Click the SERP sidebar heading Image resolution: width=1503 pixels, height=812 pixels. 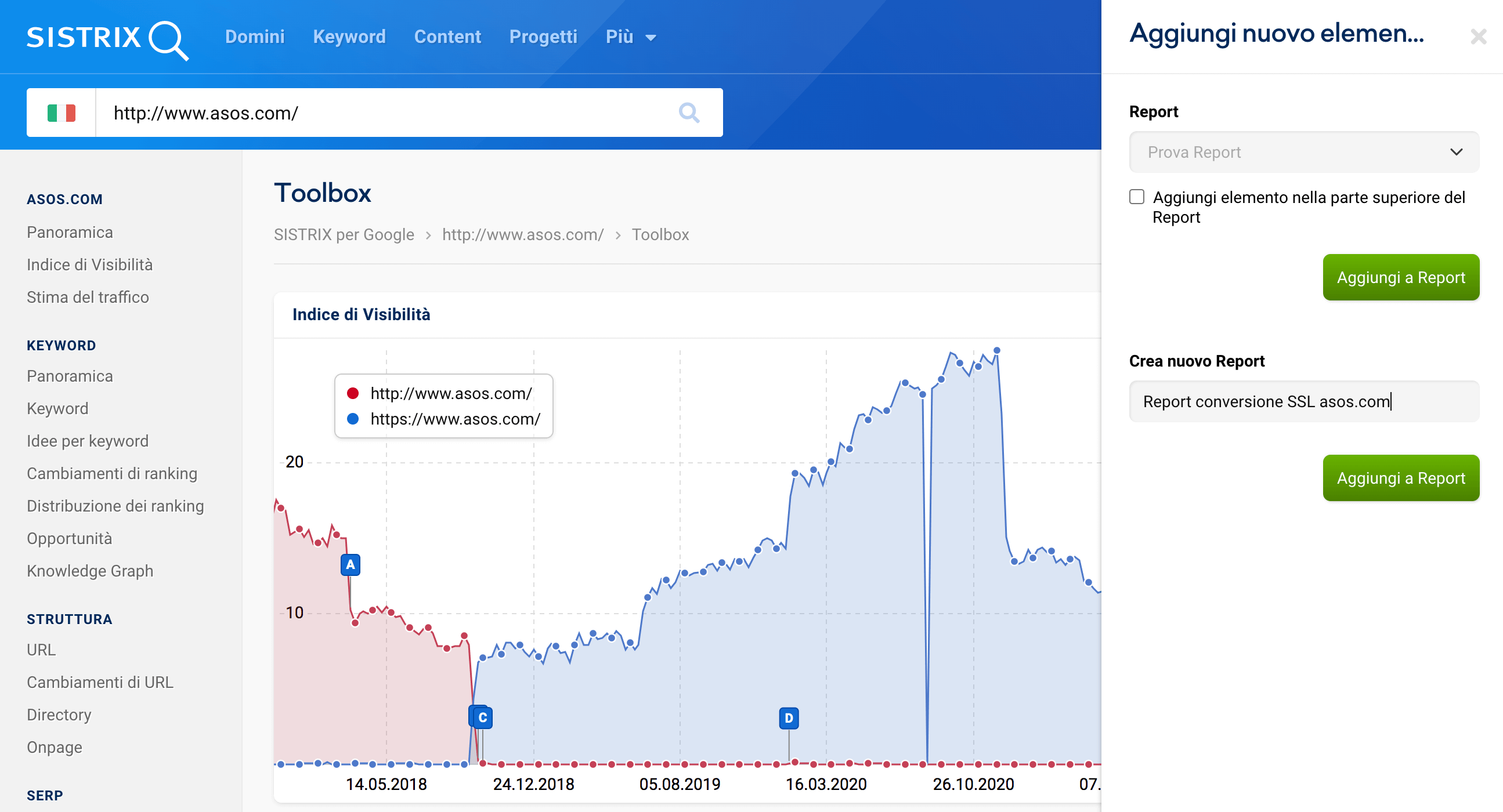(x=45, y=795)
